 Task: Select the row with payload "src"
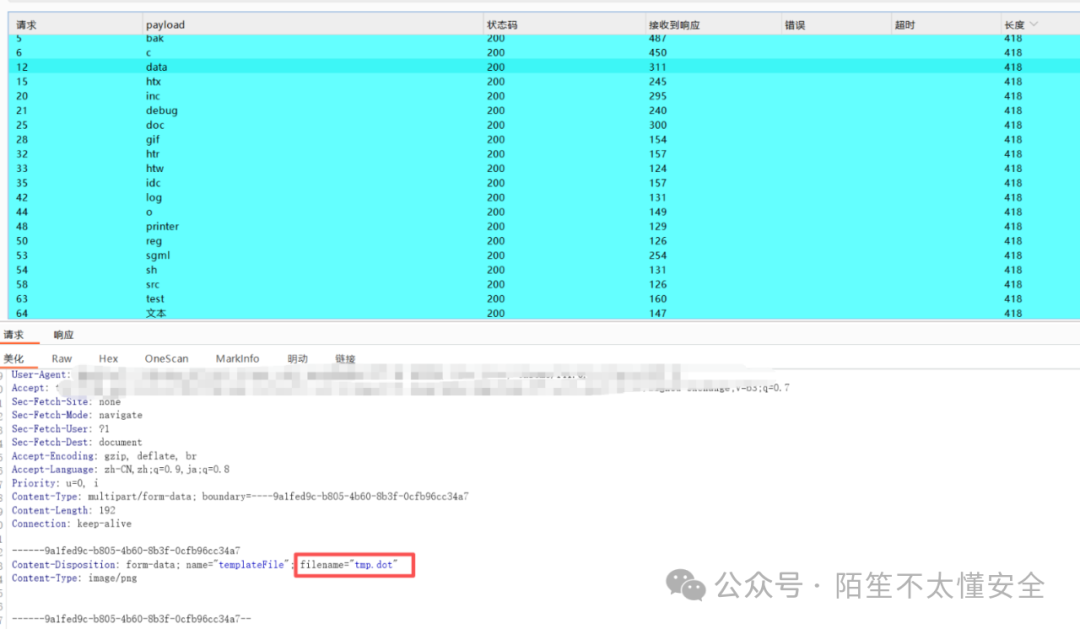[544, 284]
